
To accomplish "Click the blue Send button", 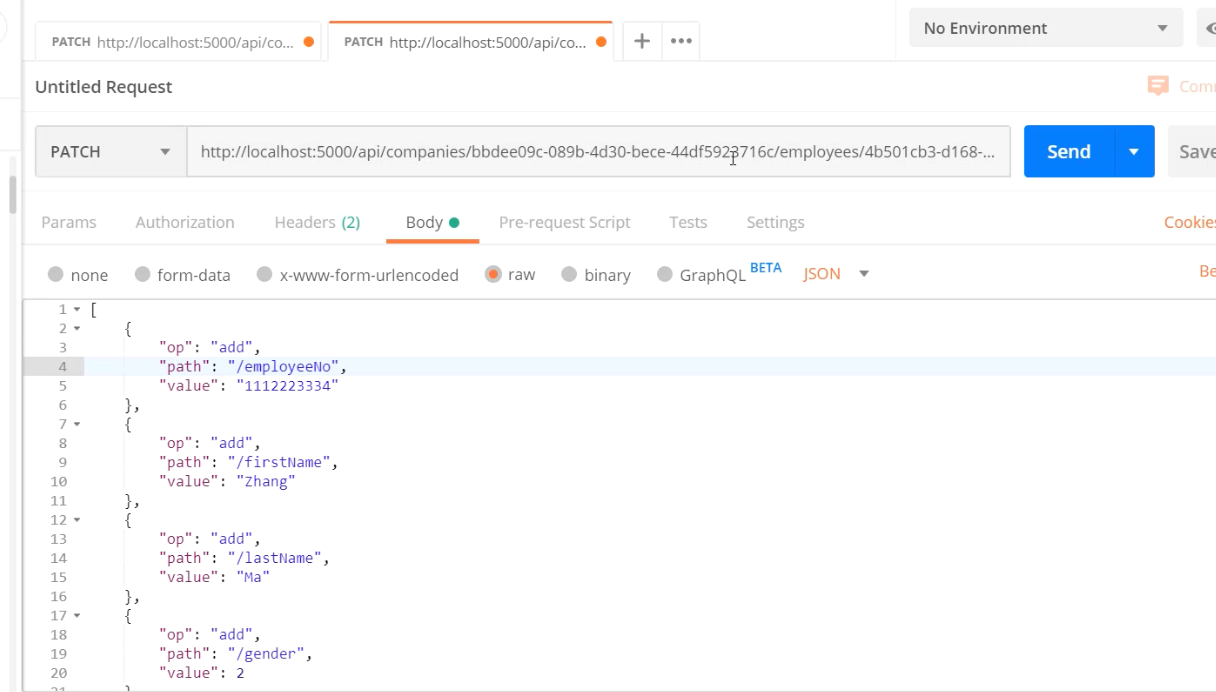I will tap(1068, 152).
